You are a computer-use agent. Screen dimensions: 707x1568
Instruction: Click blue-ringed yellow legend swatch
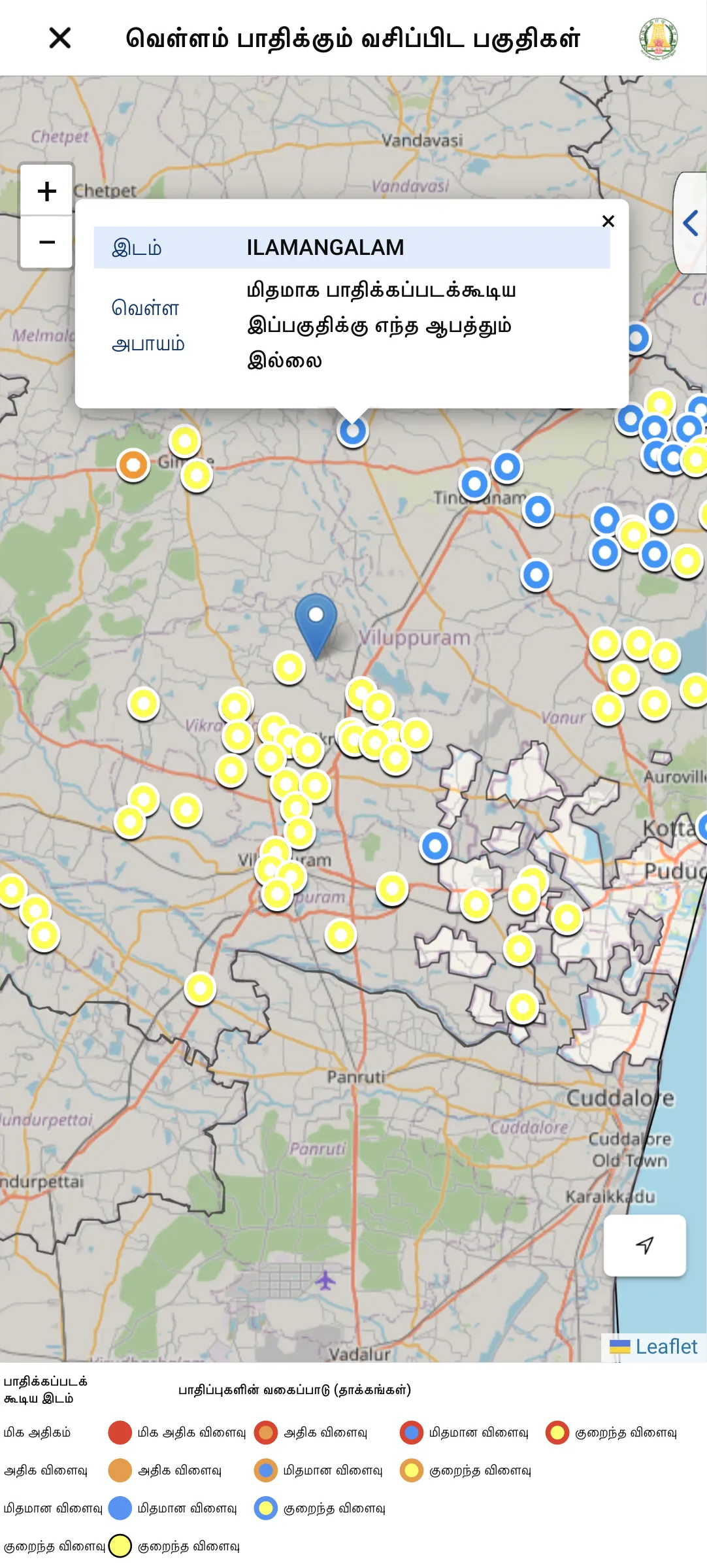click(266, 1509)
